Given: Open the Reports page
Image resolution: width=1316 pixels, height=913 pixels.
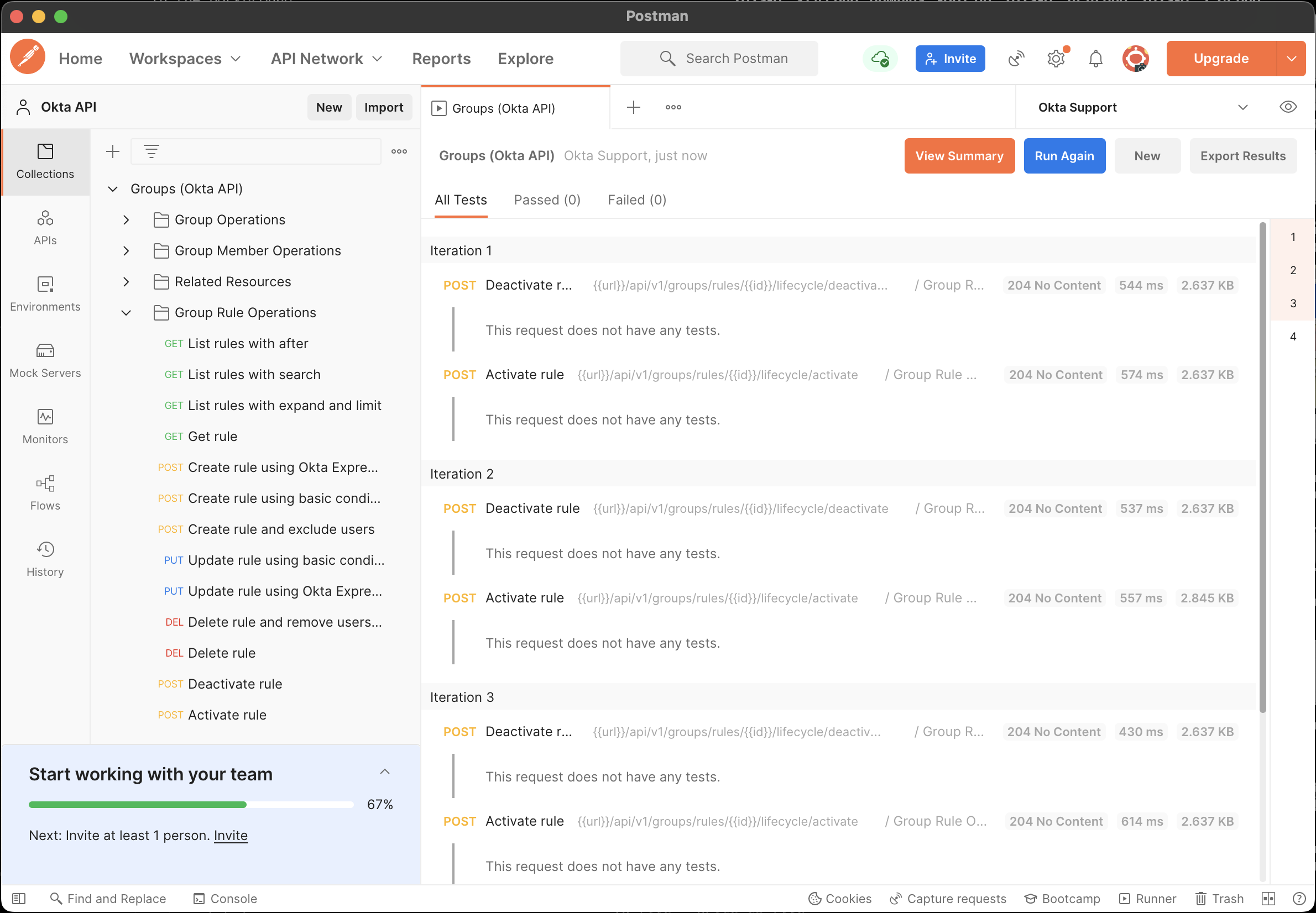Looking at the screenshot, I should [x=441, y=59].
